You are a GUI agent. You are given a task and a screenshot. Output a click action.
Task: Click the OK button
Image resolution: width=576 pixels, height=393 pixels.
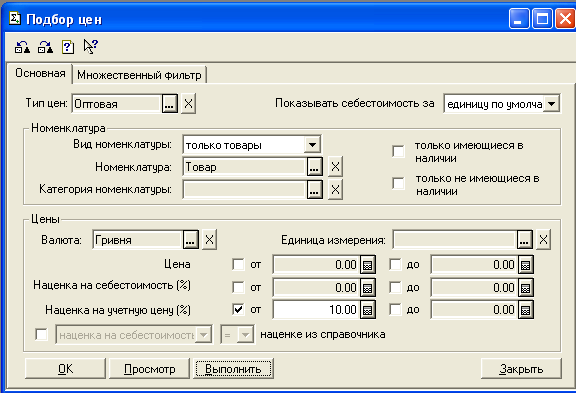point(65,369)
